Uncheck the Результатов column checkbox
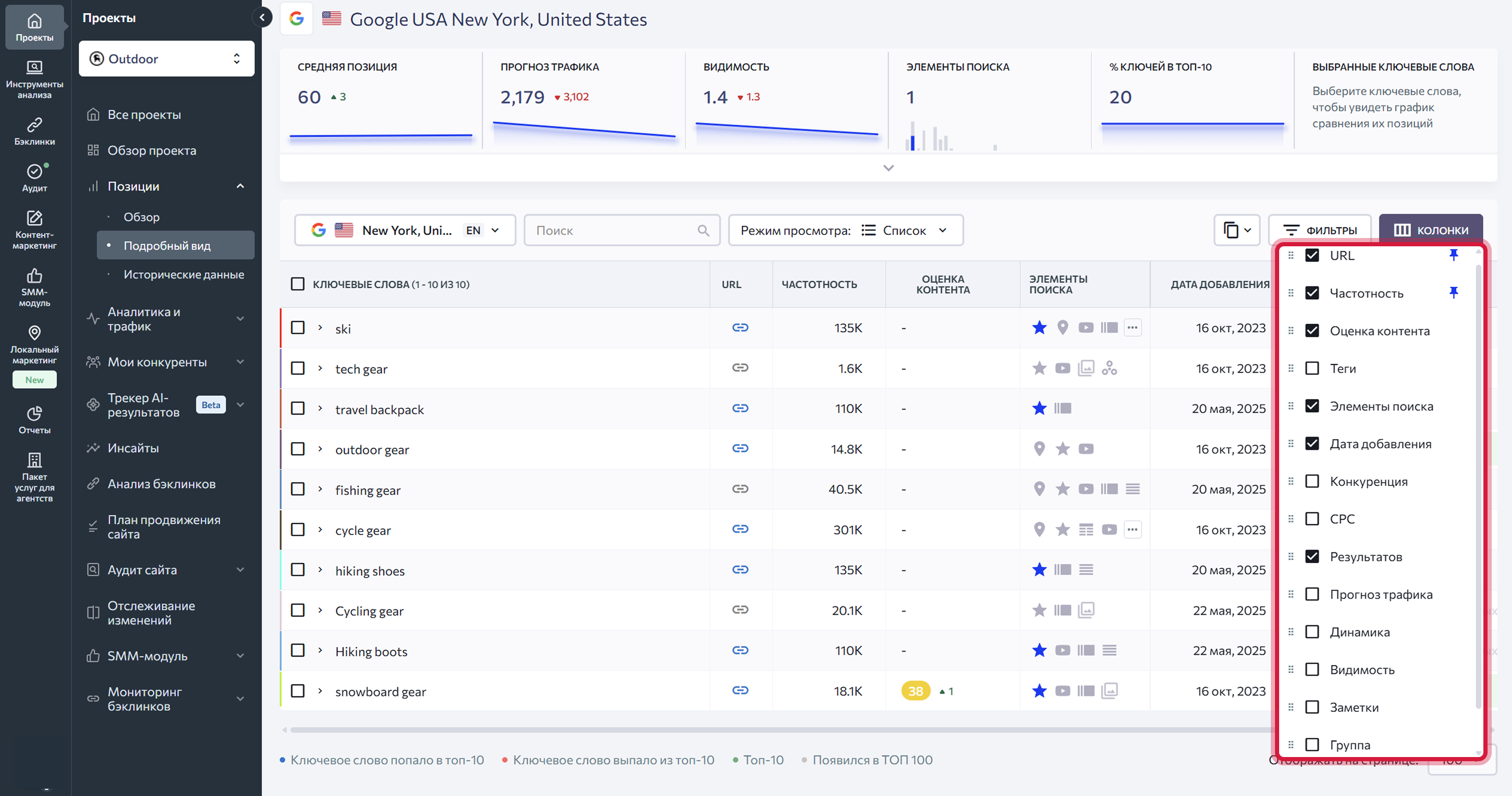Image resolution: width=1512 pixels, height=796 pixels. click(1312, 556)
